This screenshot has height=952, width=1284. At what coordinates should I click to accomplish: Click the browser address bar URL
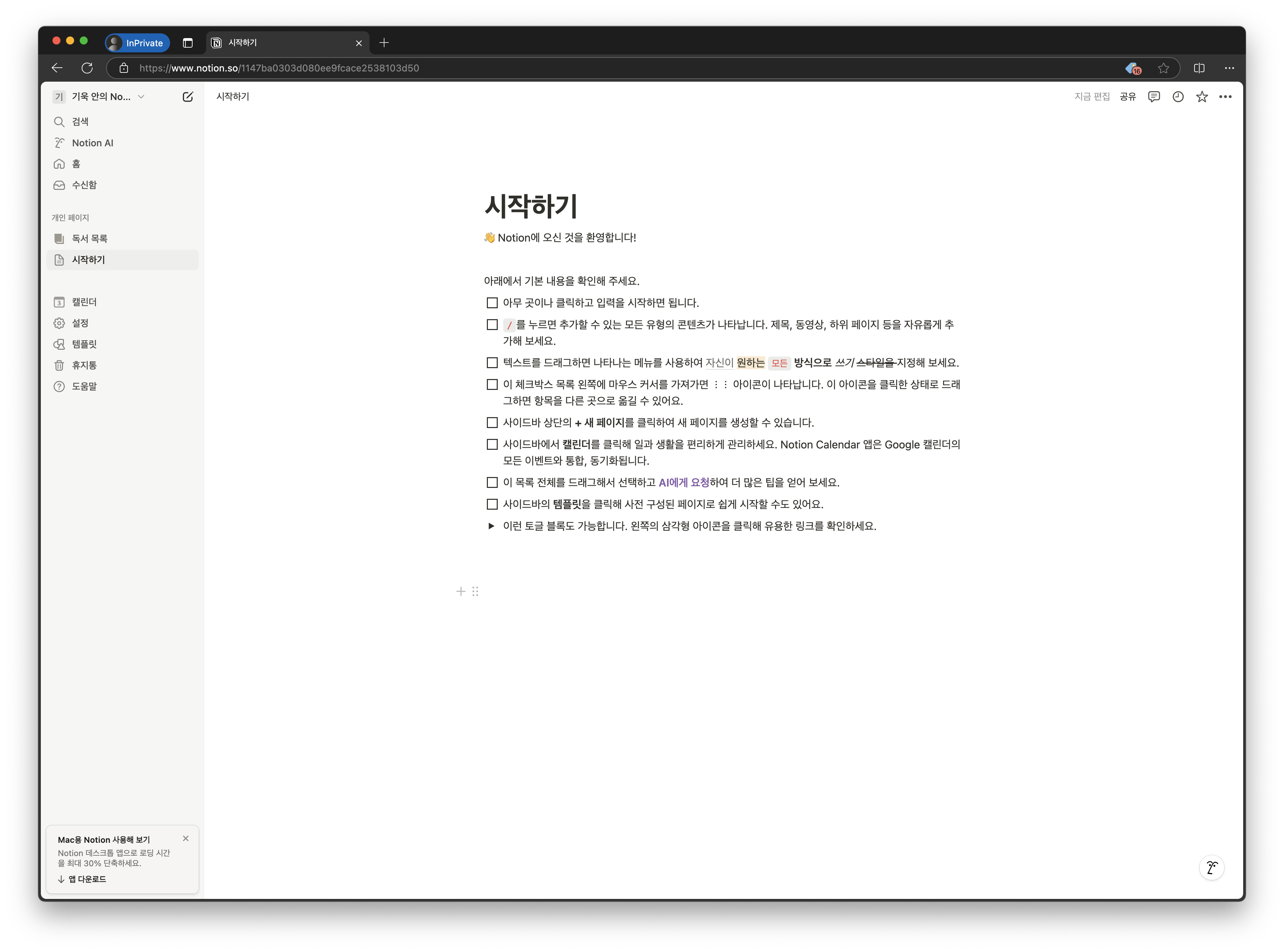(x=279, y=68)
